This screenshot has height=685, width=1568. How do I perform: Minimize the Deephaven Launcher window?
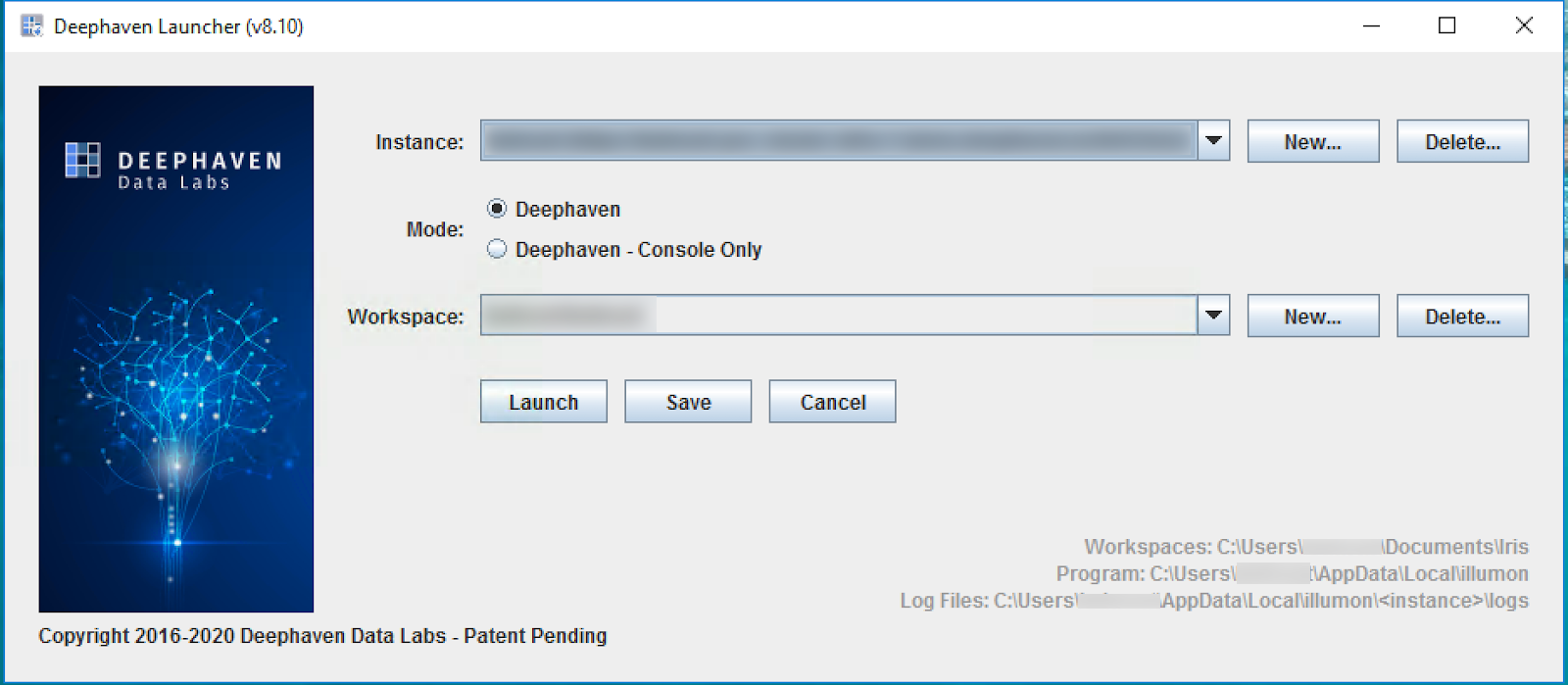(x=1371, y=26)
